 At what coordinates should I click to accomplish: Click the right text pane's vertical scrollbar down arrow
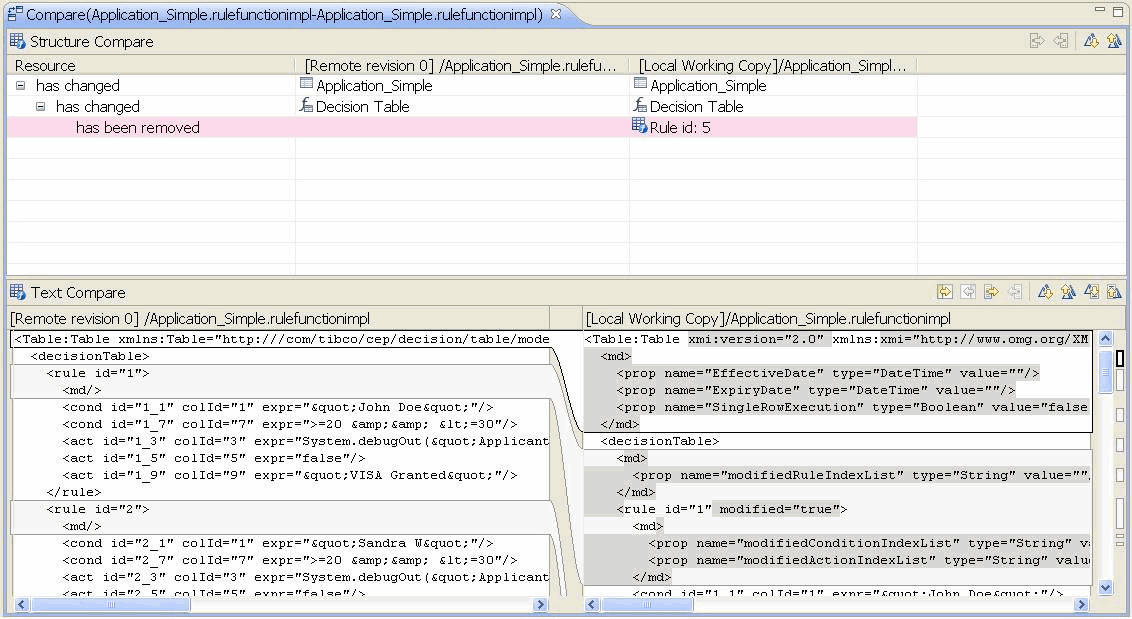pyautogui.click(x=1105, y=588)
